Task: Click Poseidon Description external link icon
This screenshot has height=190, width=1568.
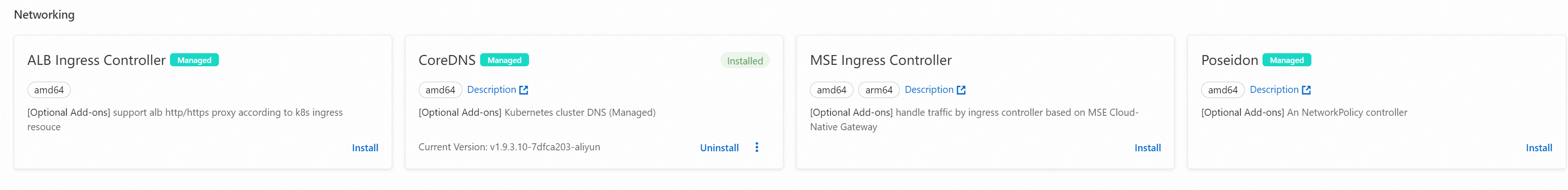Action: 1306,90
